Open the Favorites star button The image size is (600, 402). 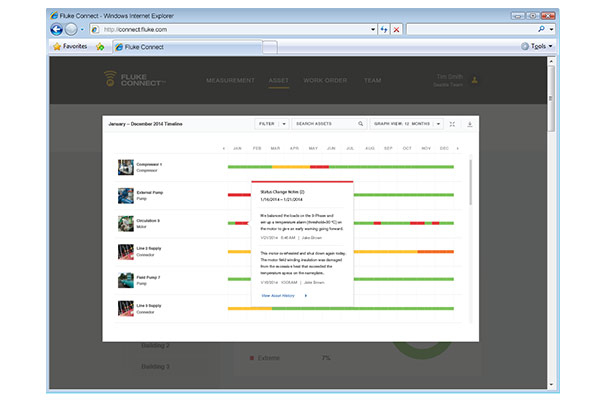[x=67, y=47]
